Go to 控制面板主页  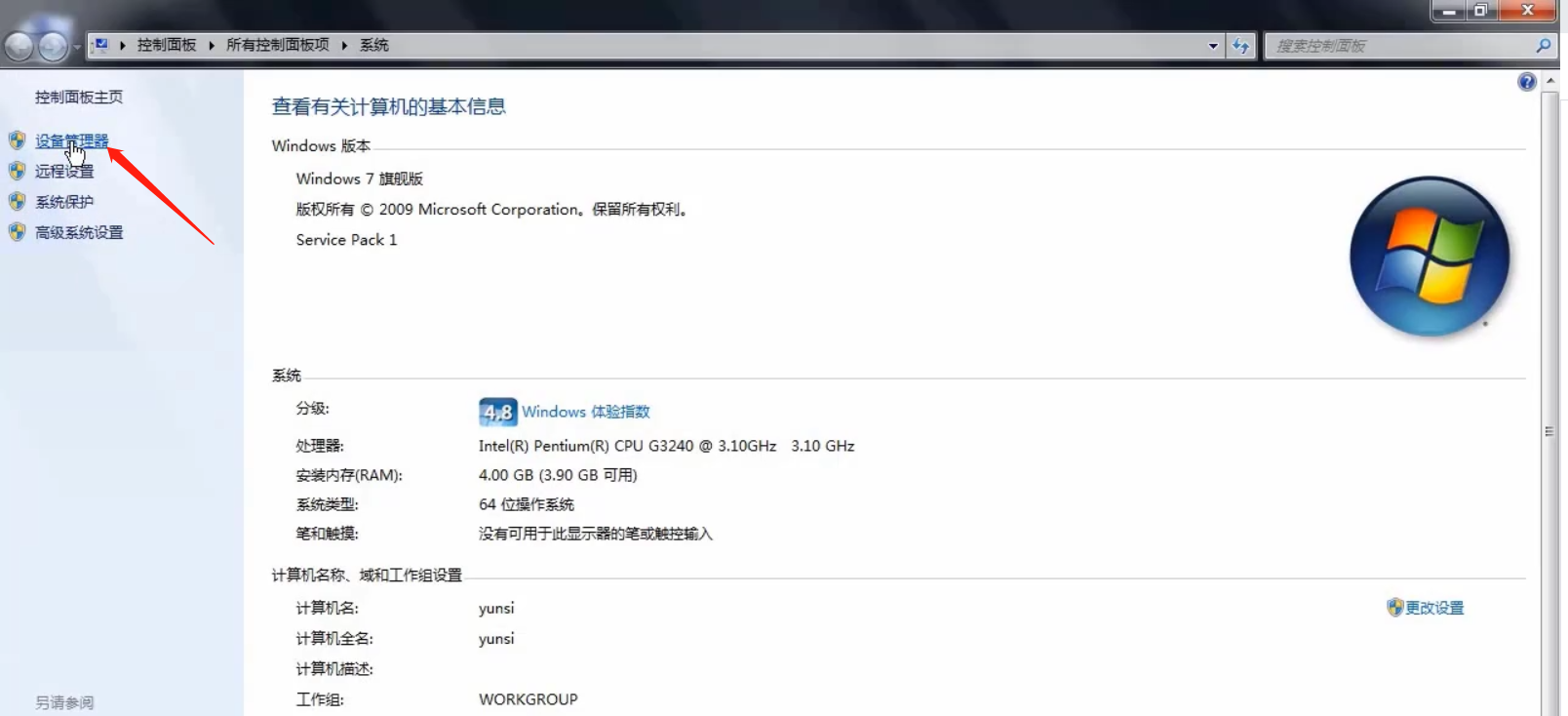pyautogui.click(x=79, y=98)
